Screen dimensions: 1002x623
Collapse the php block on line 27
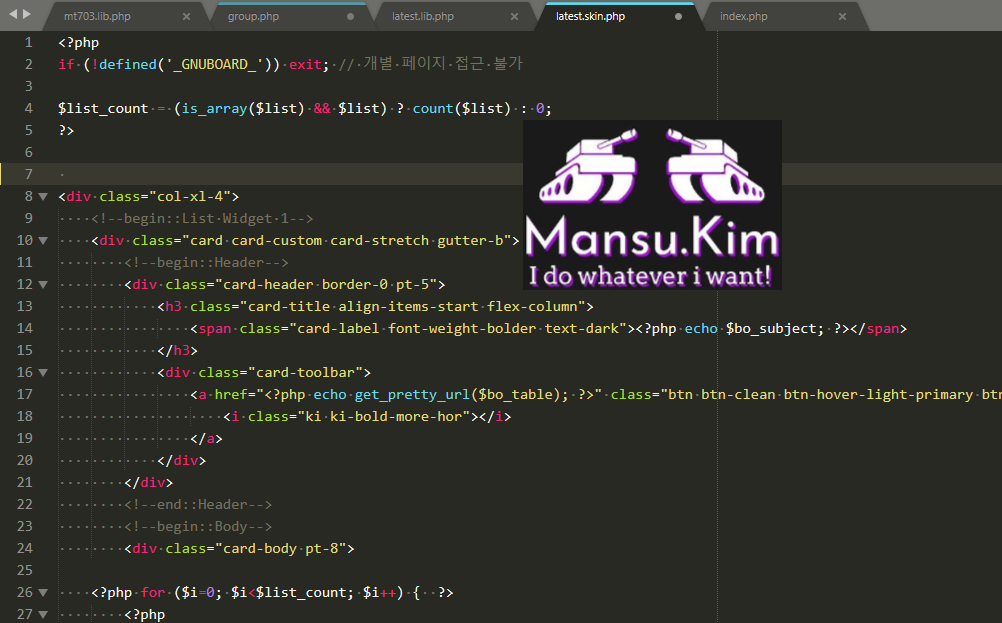pyautogui.click(x=43, y=615)
